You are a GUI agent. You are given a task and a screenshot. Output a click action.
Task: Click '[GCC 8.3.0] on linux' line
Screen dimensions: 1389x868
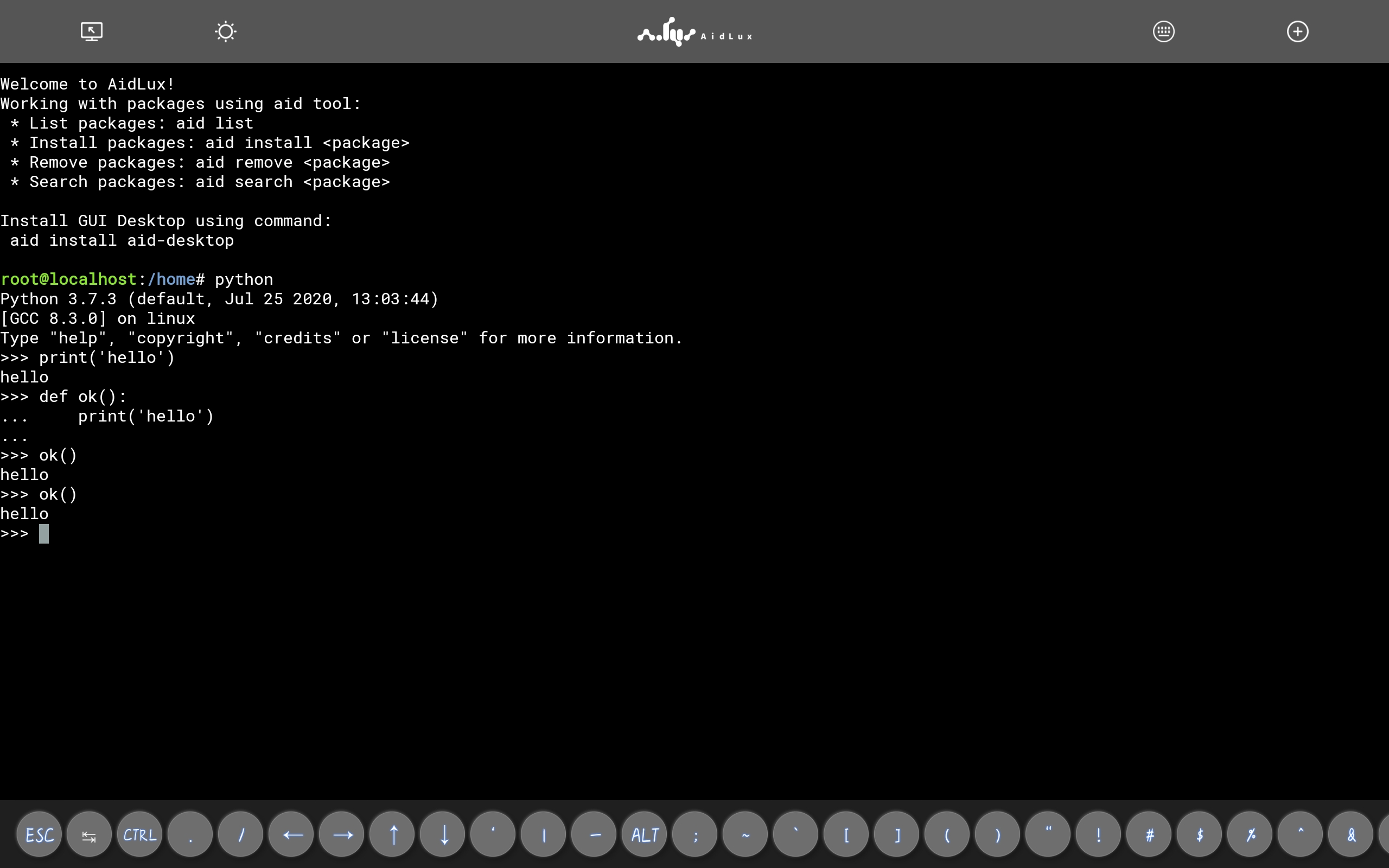[x=98, y=318]
